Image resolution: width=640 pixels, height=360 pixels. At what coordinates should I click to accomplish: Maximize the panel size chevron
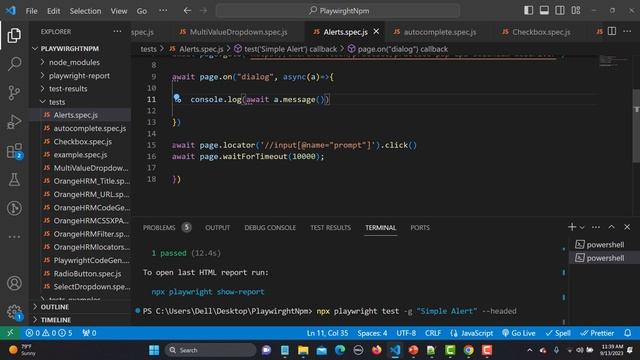click(611, 227)
